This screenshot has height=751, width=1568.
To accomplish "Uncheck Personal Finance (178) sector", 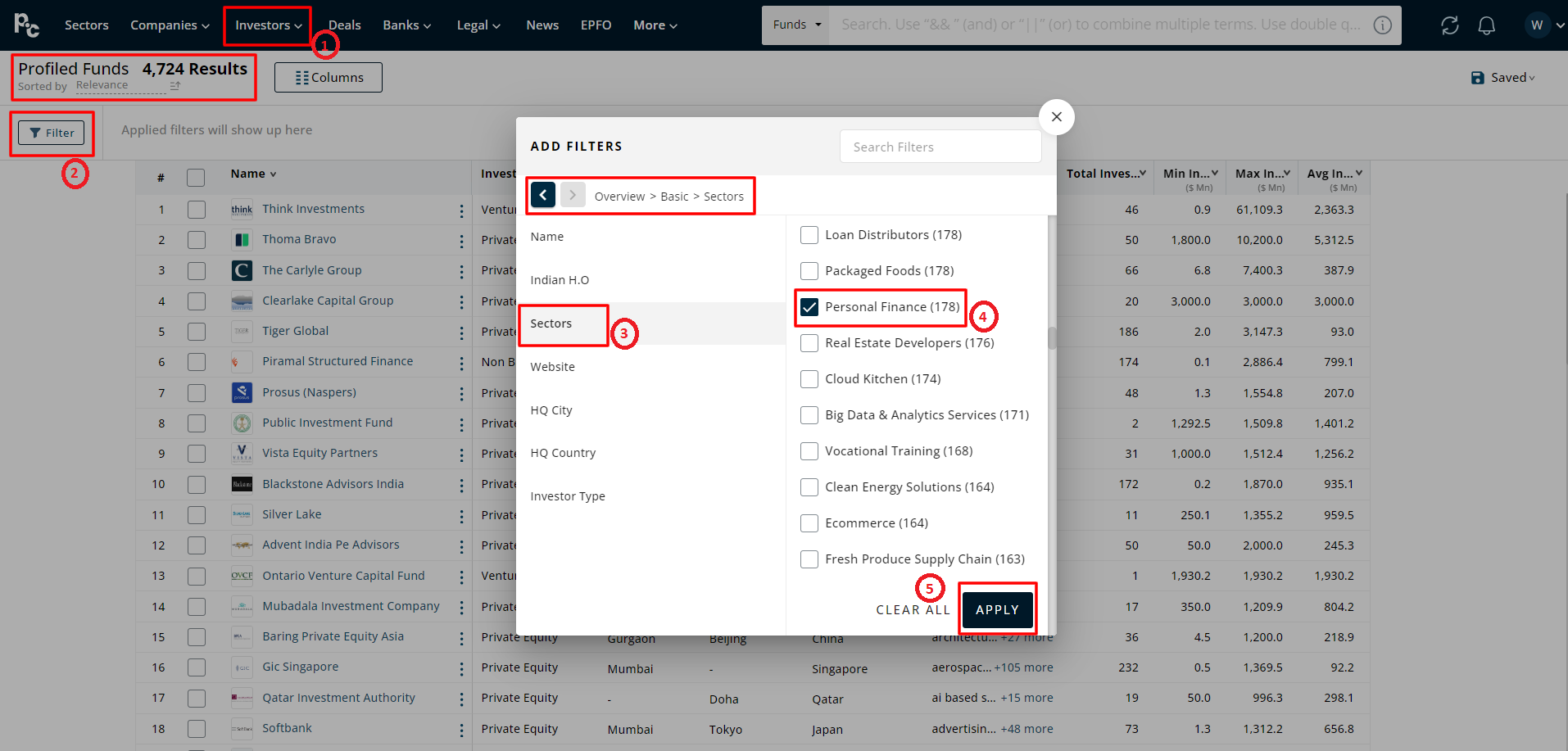I will click(x=809, y=307).
